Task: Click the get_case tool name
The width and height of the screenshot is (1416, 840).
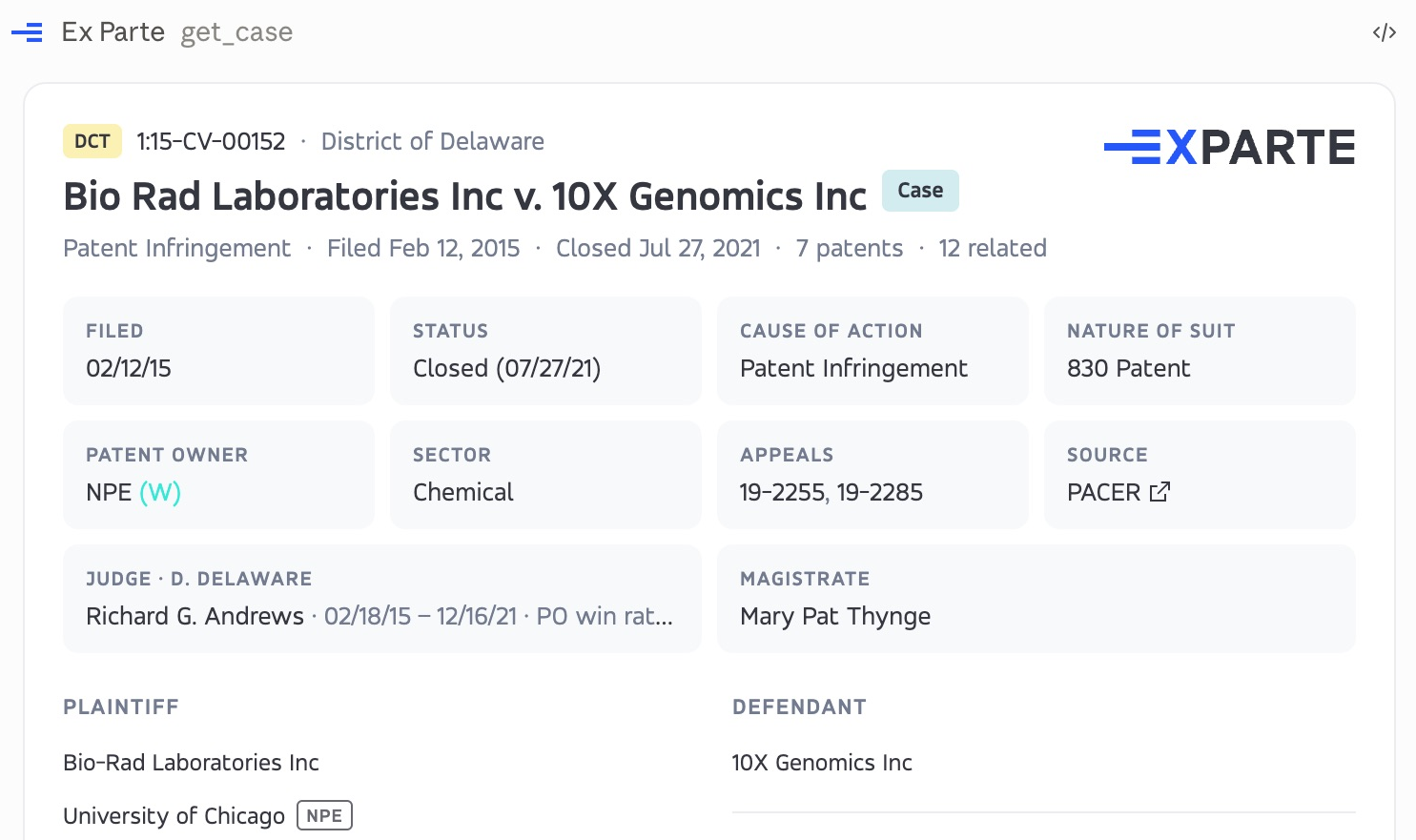Action: point(236,32)
